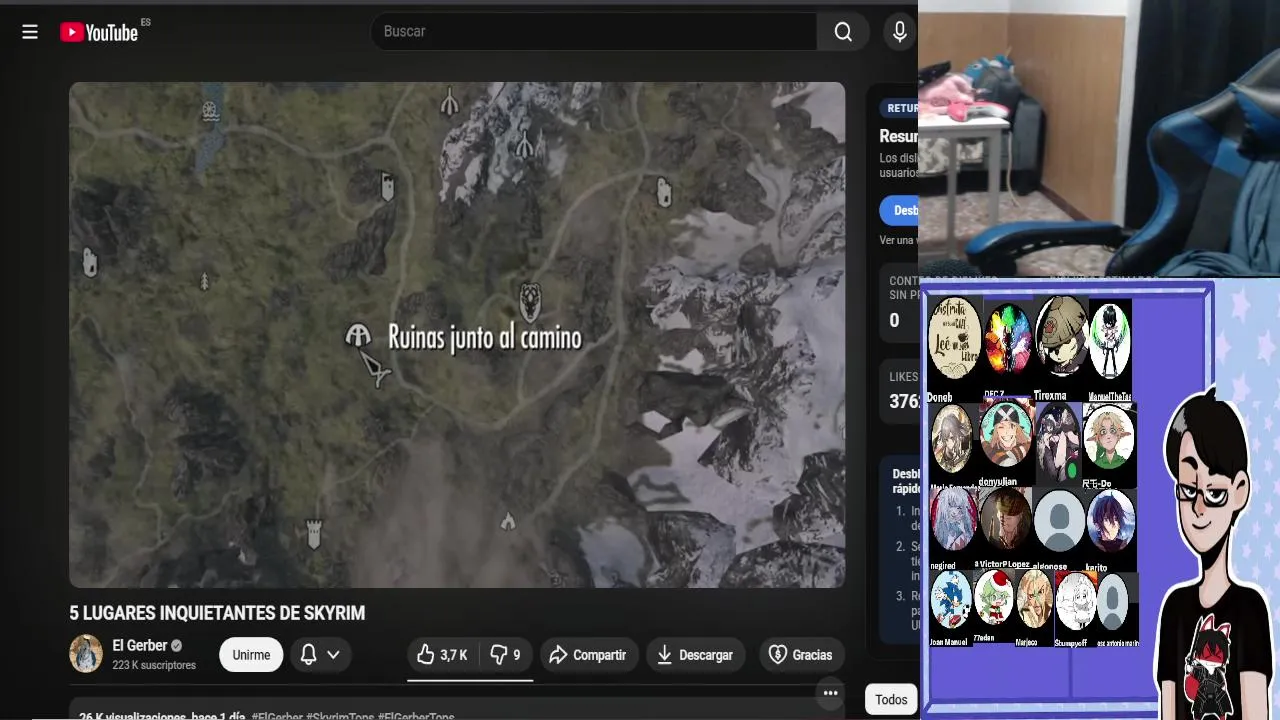The height and width of the screenshot is (720, 1280).
Task: Select the domyulian avatar
Action: pyautogui.click(x=1007, y=434)
